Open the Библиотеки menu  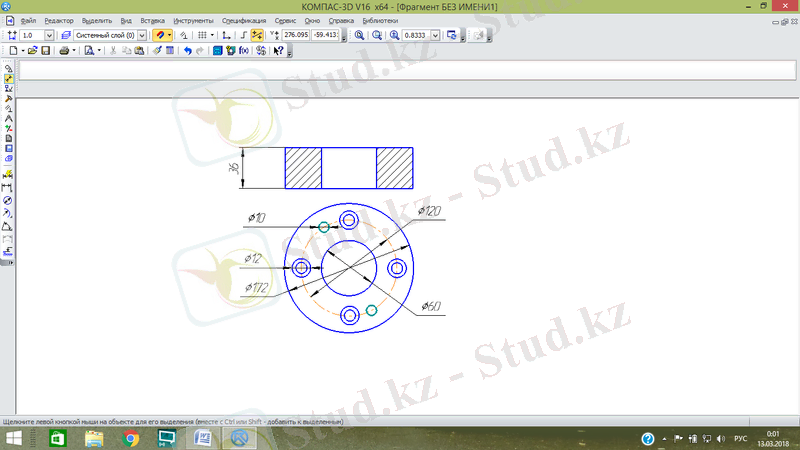click(x=380, y=21)
